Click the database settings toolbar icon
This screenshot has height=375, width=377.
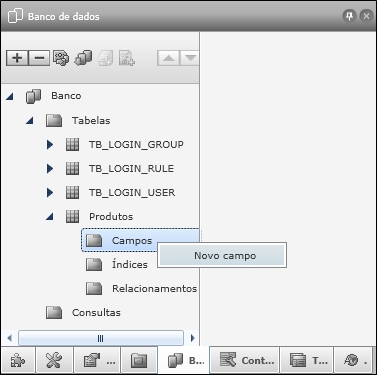61,58
